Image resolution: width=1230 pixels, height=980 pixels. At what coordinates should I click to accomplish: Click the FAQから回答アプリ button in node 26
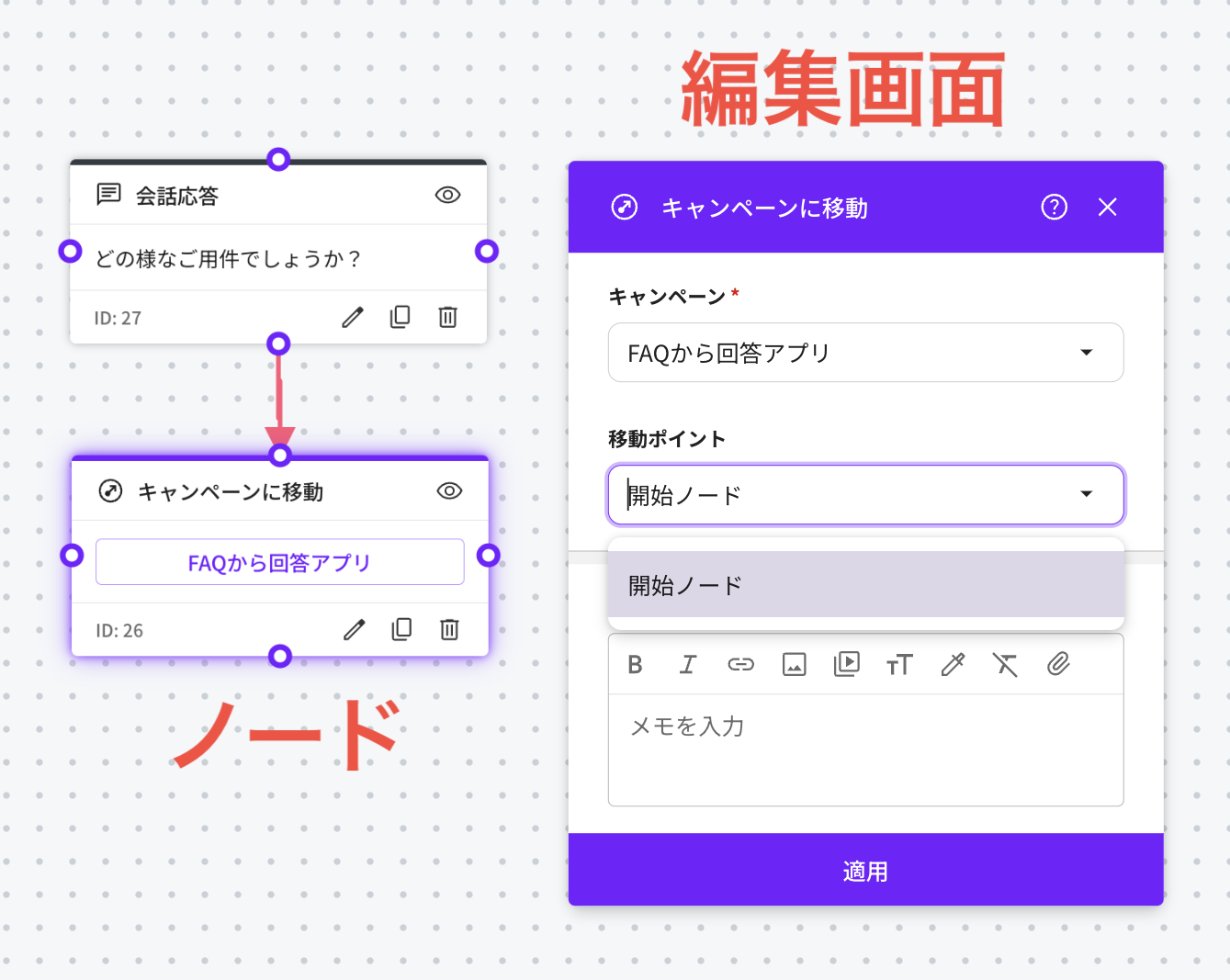[279, 562]
